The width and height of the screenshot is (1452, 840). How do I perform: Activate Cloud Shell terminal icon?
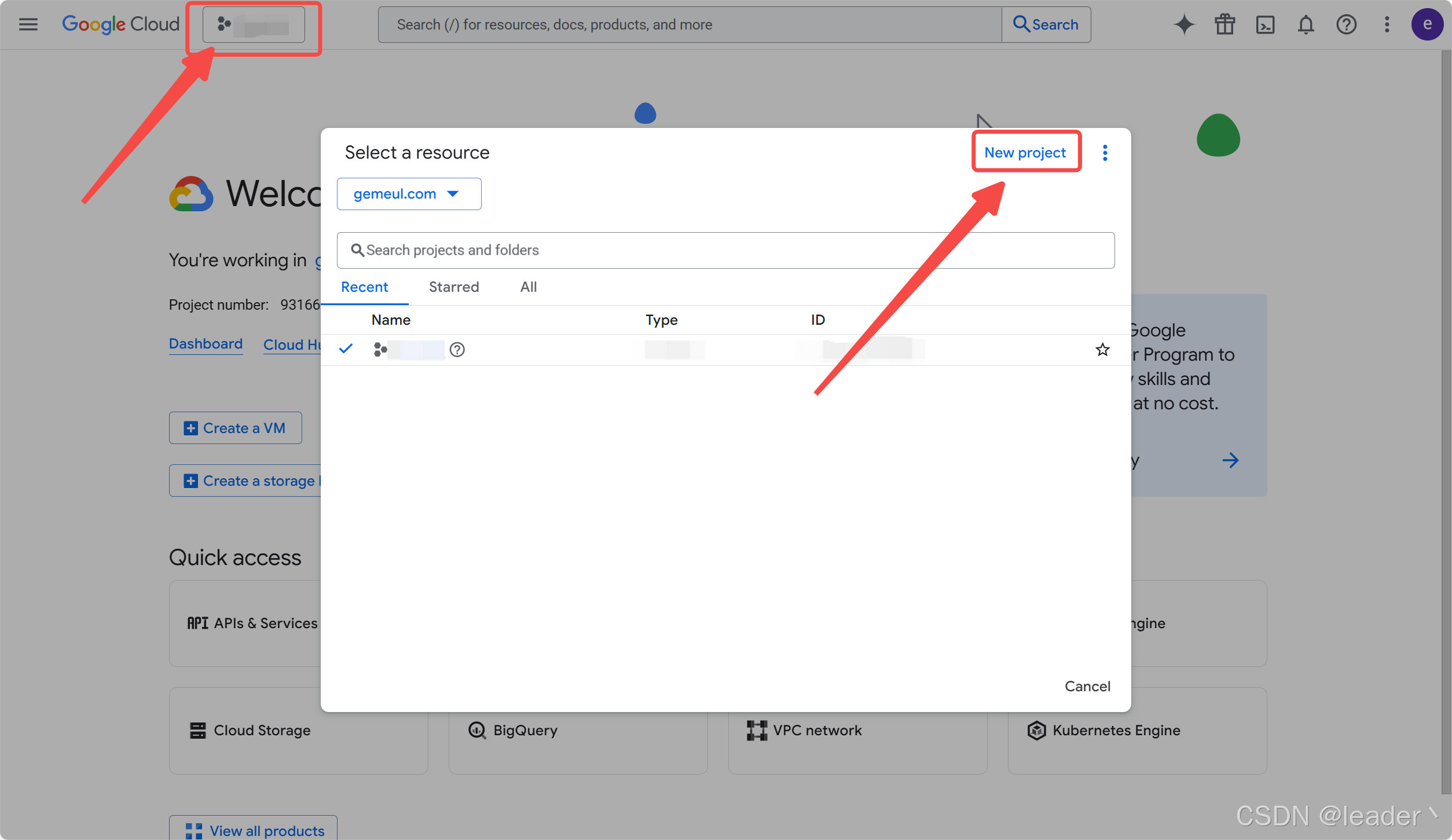[x=1265, y=24]
